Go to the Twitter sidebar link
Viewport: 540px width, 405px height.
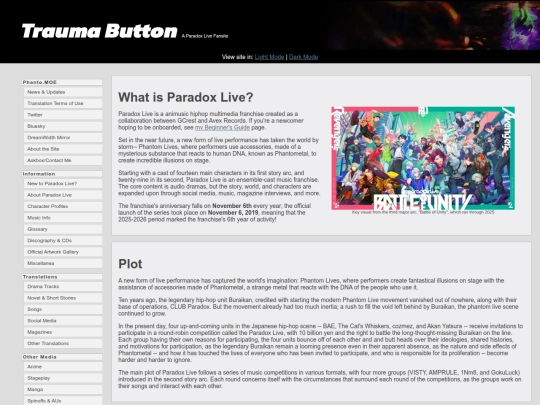tap(63, 115)
